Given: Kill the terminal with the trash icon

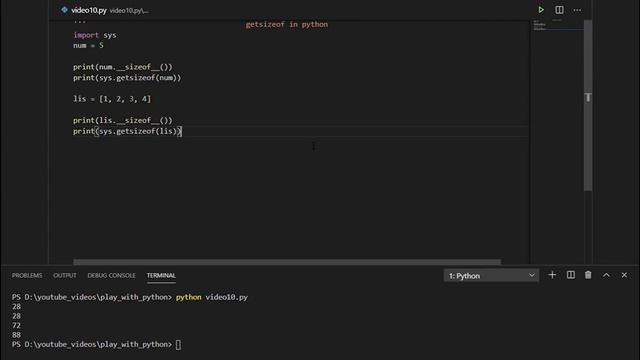Looking at the screenshot, I should coord(588,275).
